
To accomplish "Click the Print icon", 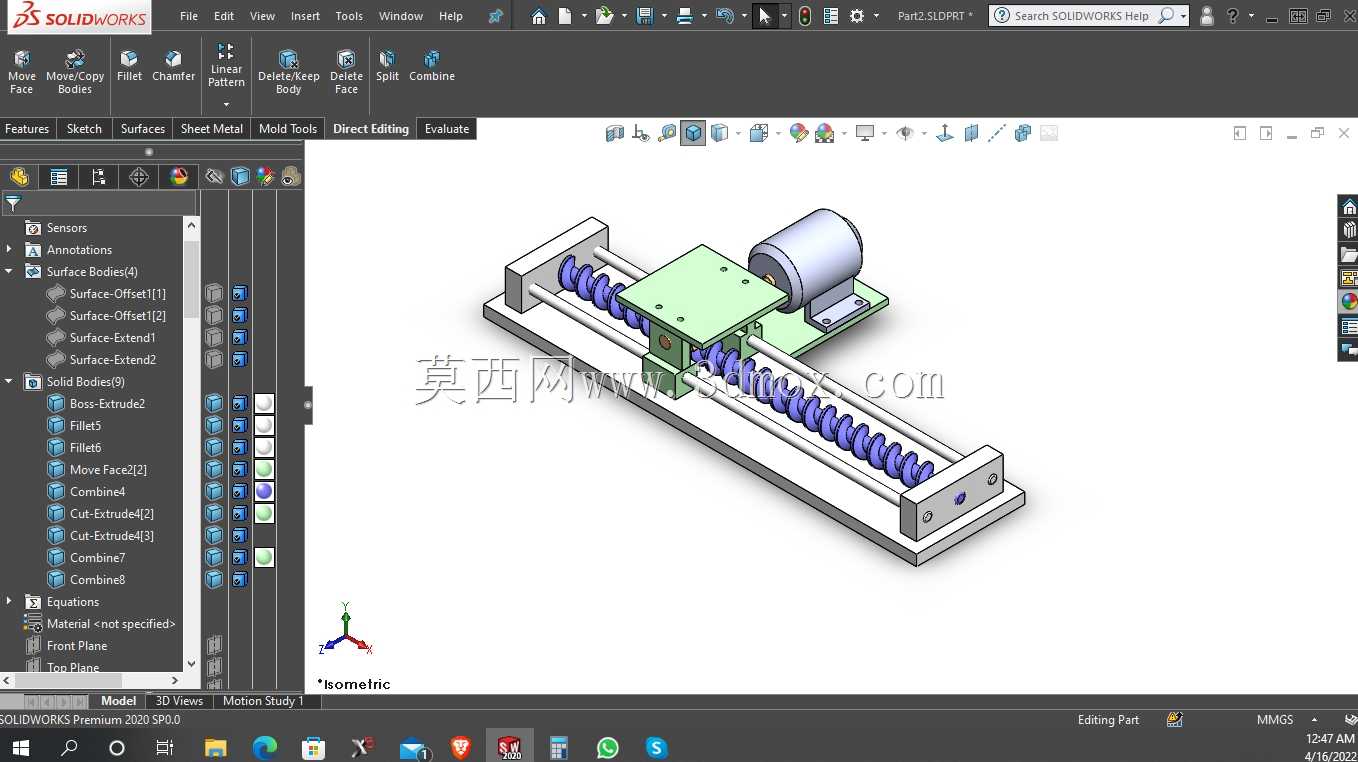I will [685, 16].
